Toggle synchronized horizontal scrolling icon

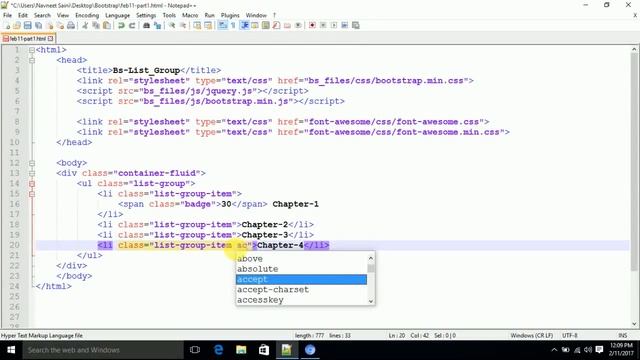click(208, 25)
